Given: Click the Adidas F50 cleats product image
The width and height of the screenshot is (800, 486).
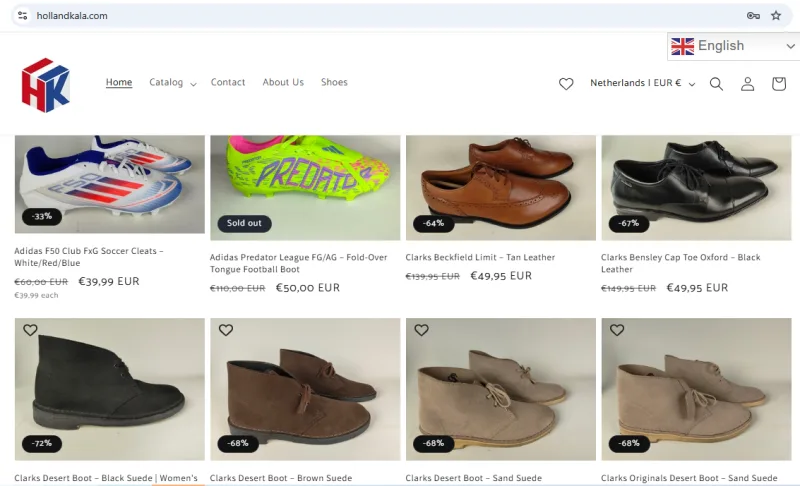Looking at the screenshot, I should coord(110,184).
